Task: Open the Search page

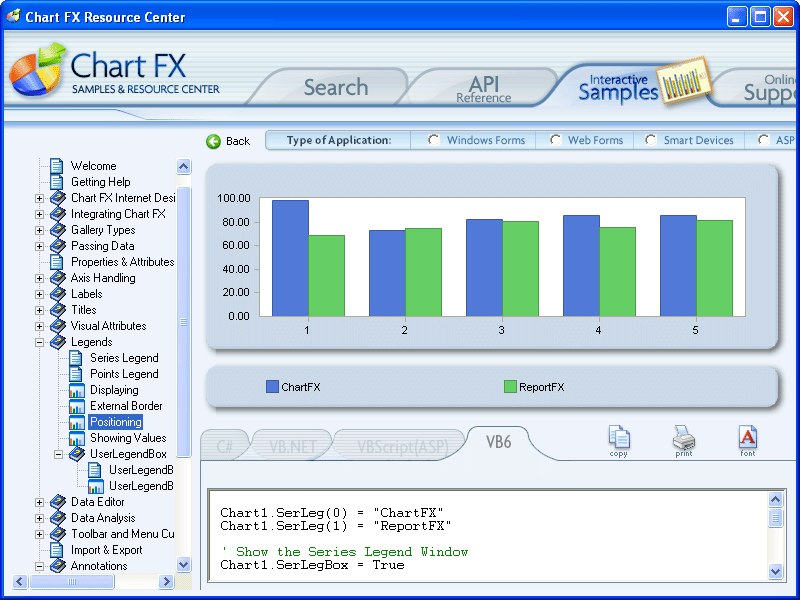Action: [x=335, y=87]
